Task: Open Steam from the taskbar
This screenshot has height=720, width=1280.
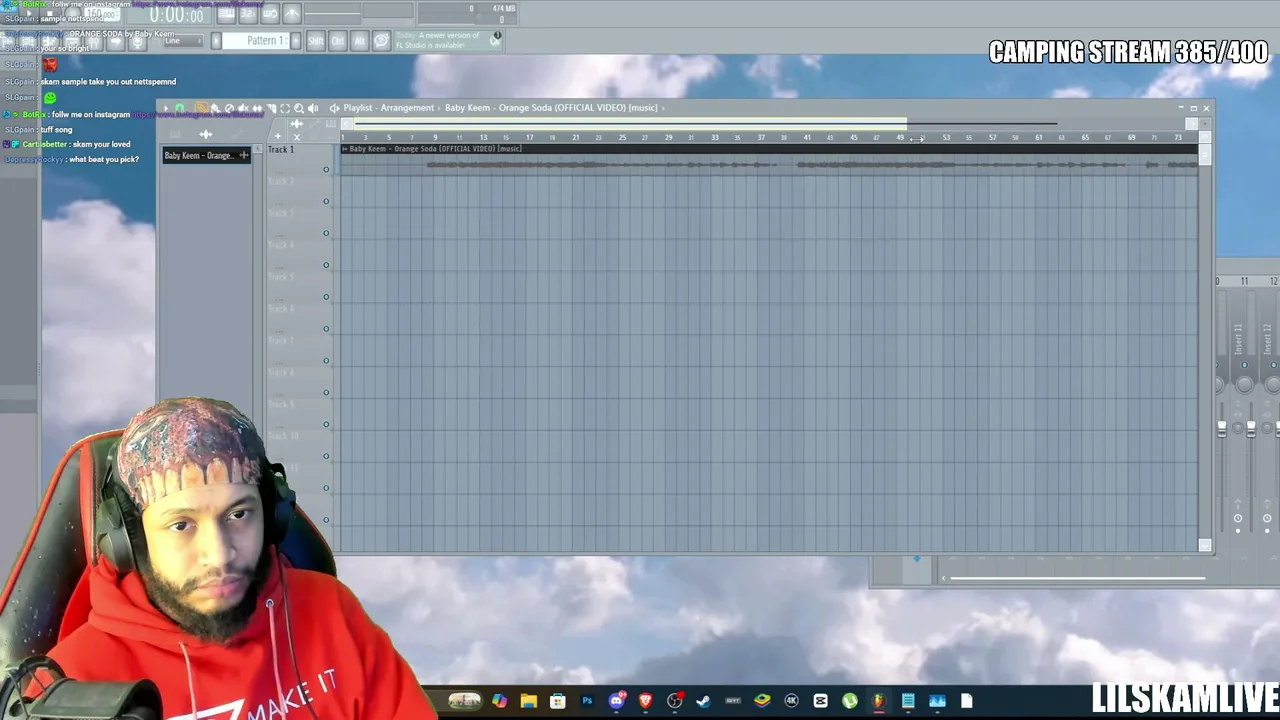Action: (x=703, y=701)
